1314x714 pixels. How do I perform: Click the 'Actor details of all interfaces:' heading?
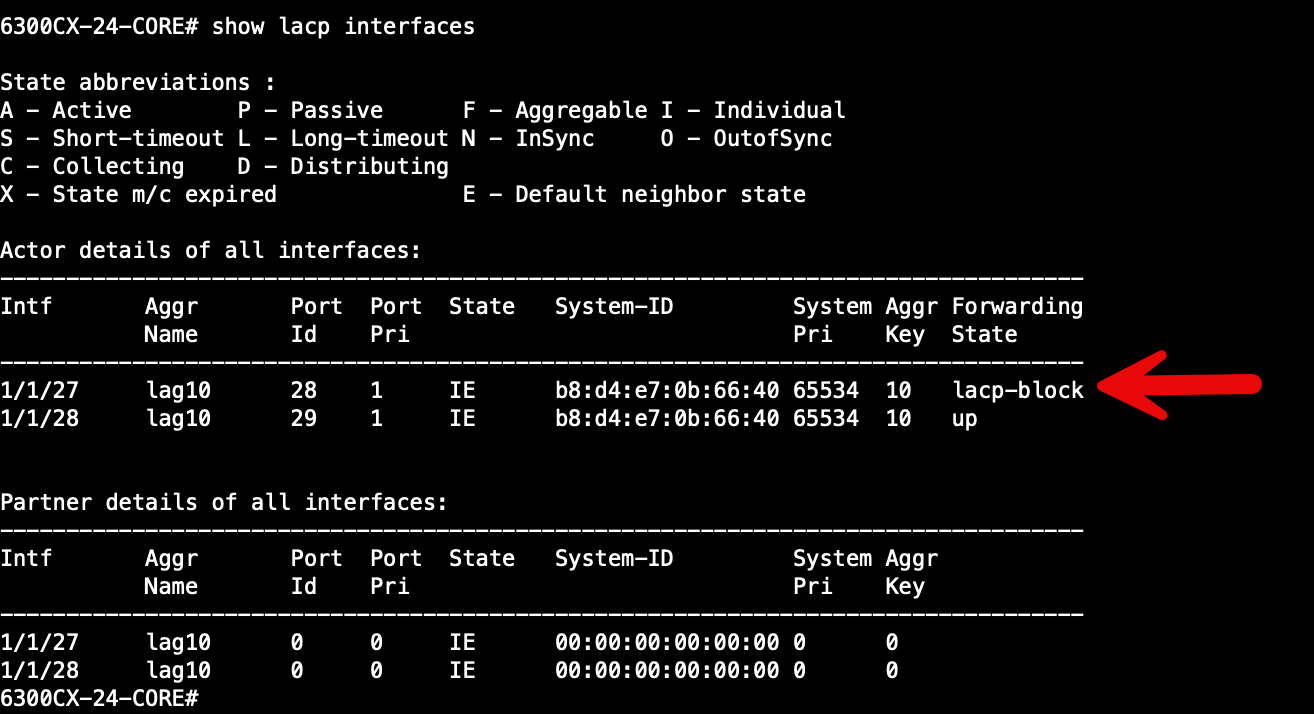click(211, 250)
